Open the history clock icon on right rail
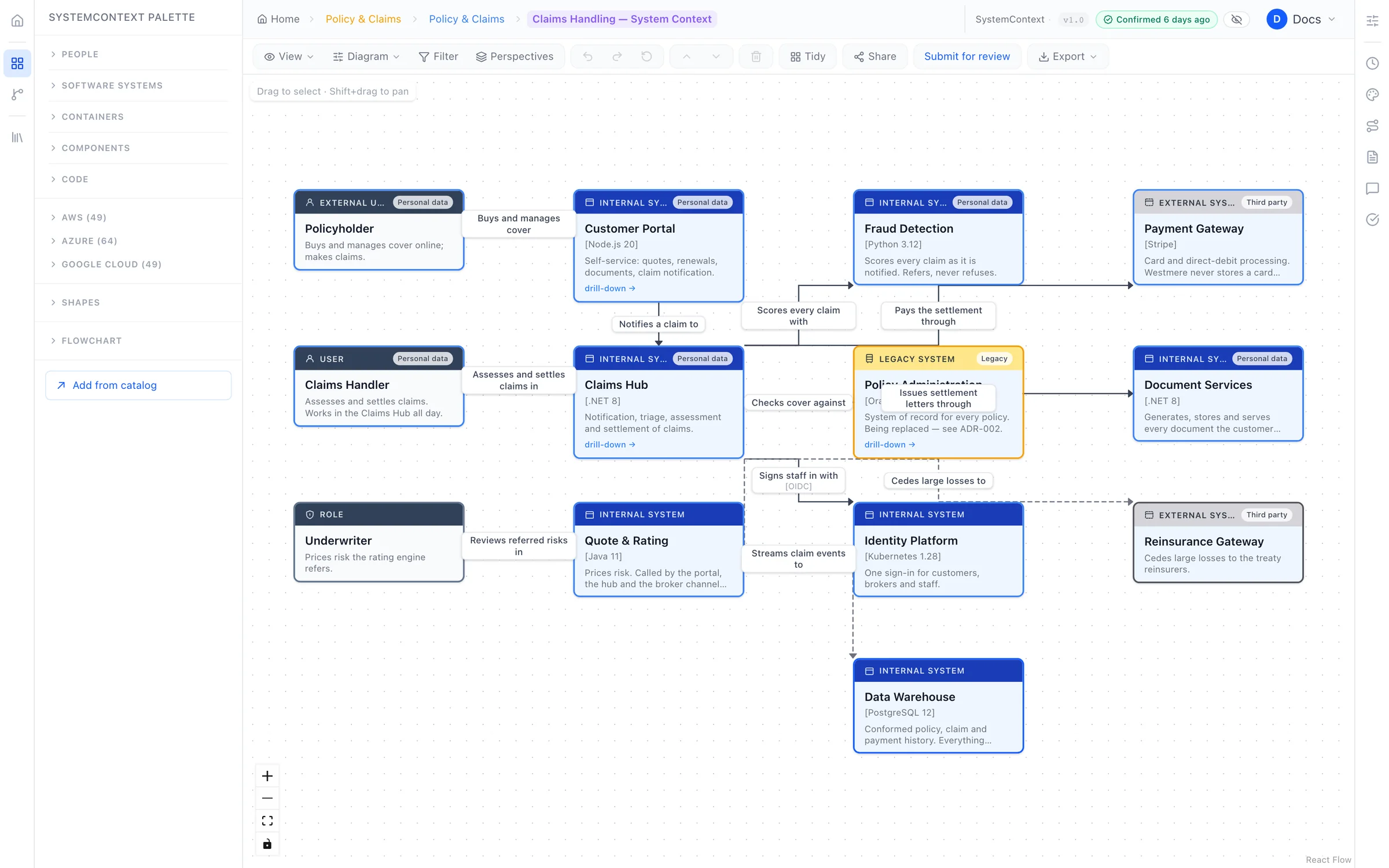 point(1372,64)
